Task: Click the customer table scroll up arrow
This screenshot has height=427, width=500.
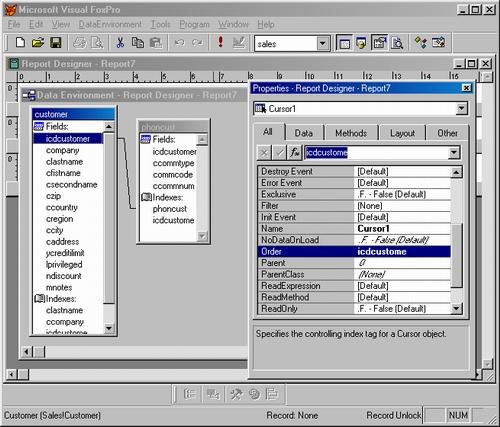Action: click(x=109, y=126)
